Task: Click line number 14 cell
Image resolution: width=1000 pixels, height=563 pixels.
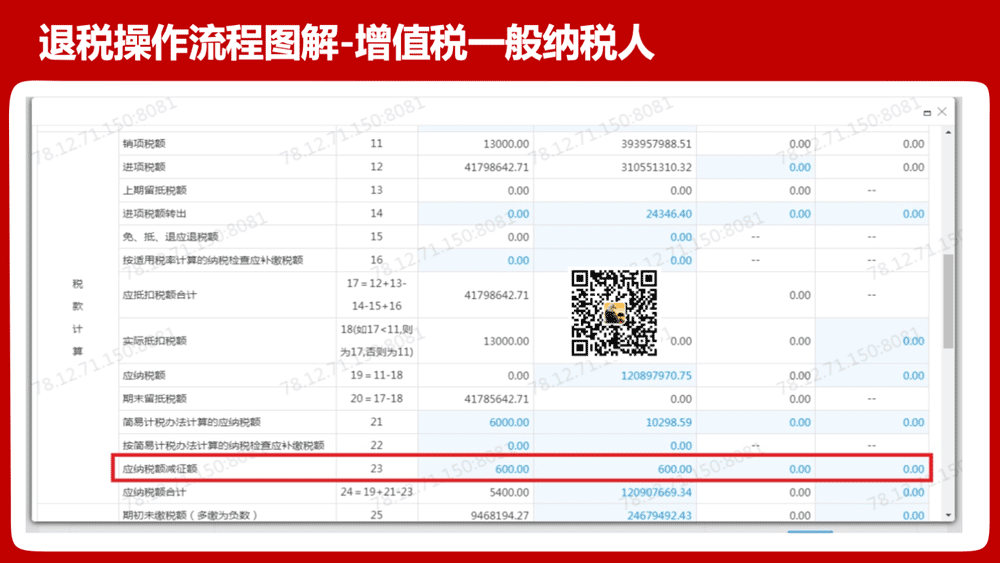Action: [376, 214]
